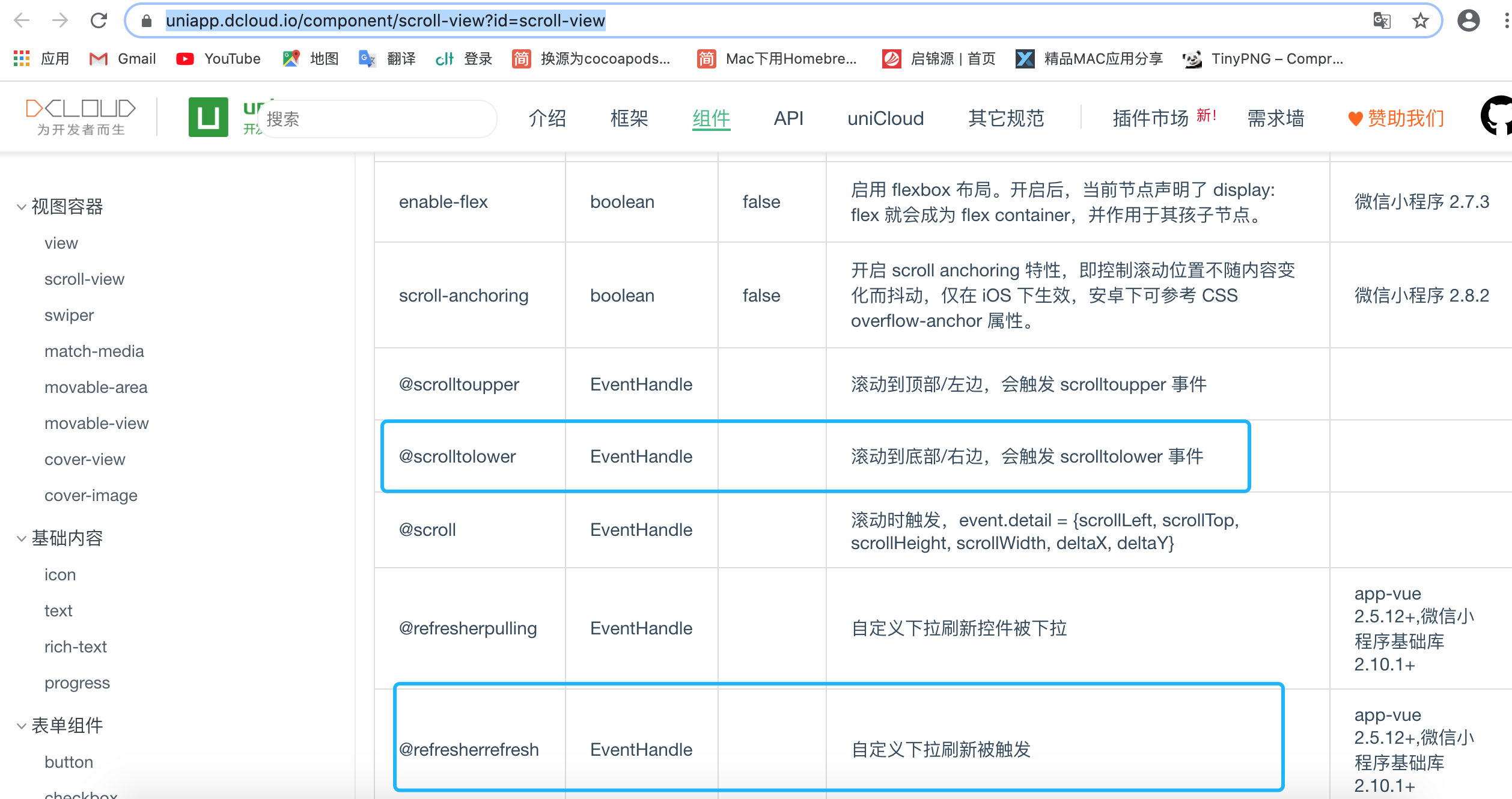The image size is (1512, 799).
Task: Click the browser reload icon
Action: click(x=99, y=21)
